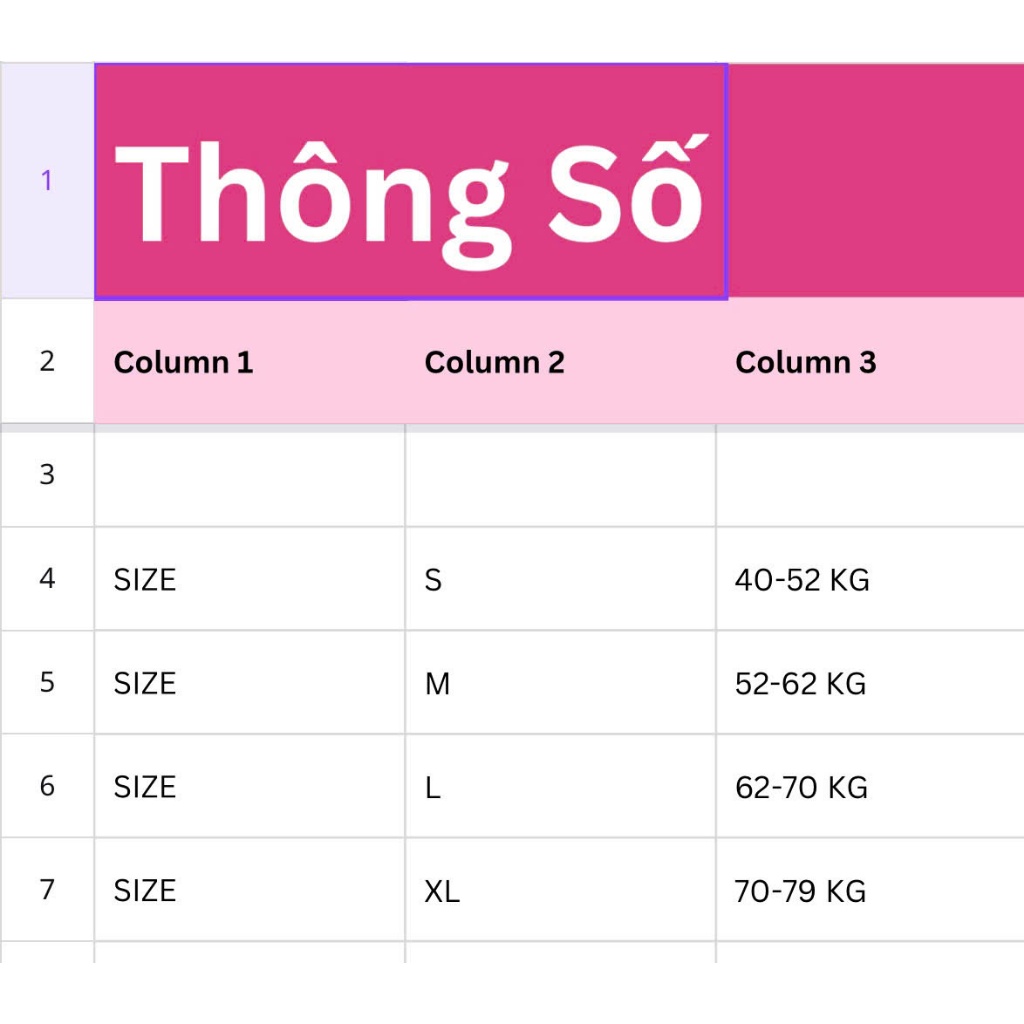The width and height of the screenshot is (1024, 1024).
Task: Click the 'Column 2' header cell
Action: tap(560, 361)
